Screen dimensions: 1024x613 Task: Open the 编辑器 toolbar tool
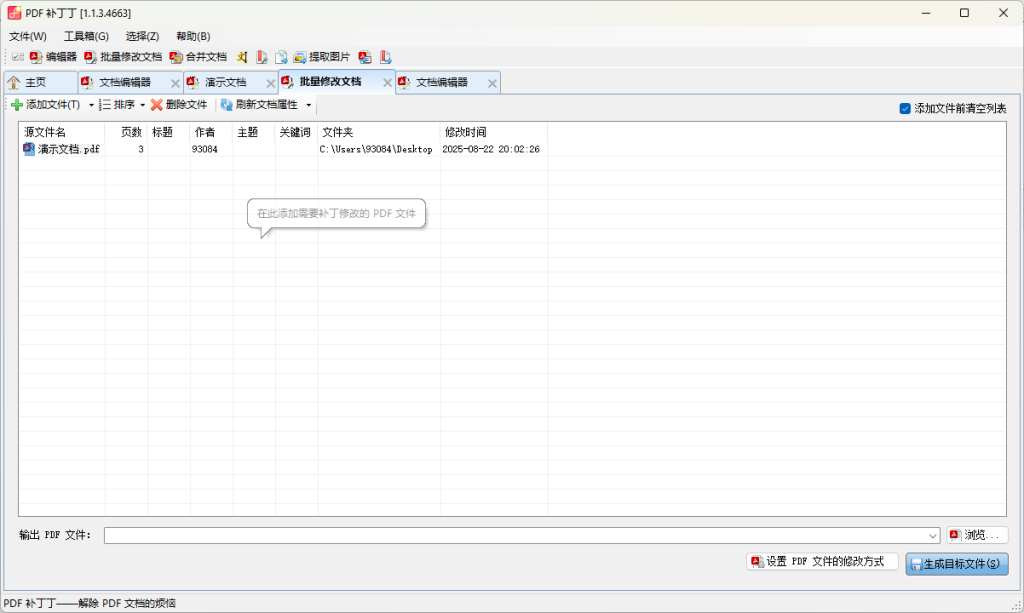[x=53, y=57]
